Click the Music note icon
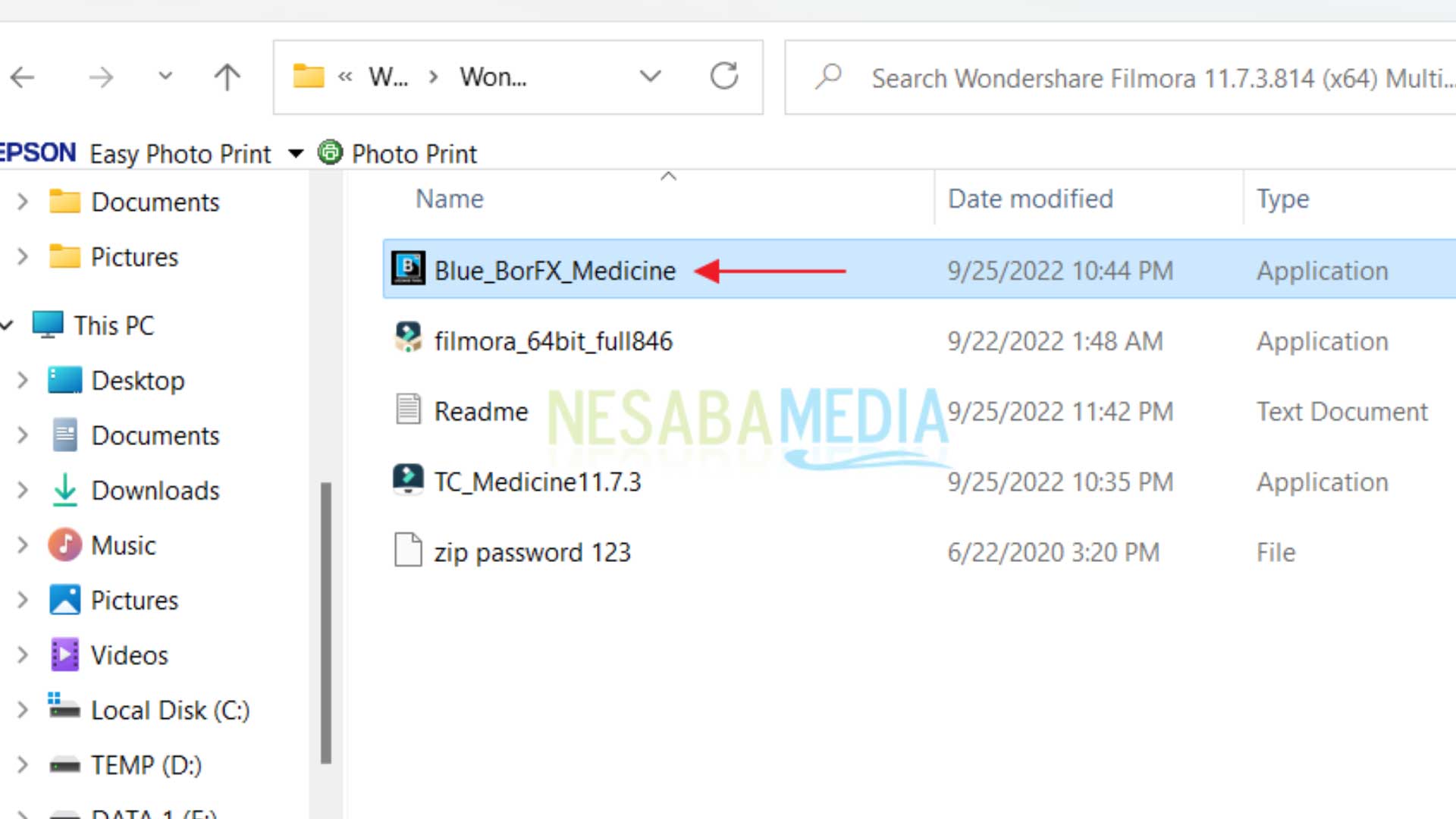Image resolution: width=1456 pixels, height=819 pixels. pyautogui.click(x=64, y=545)
